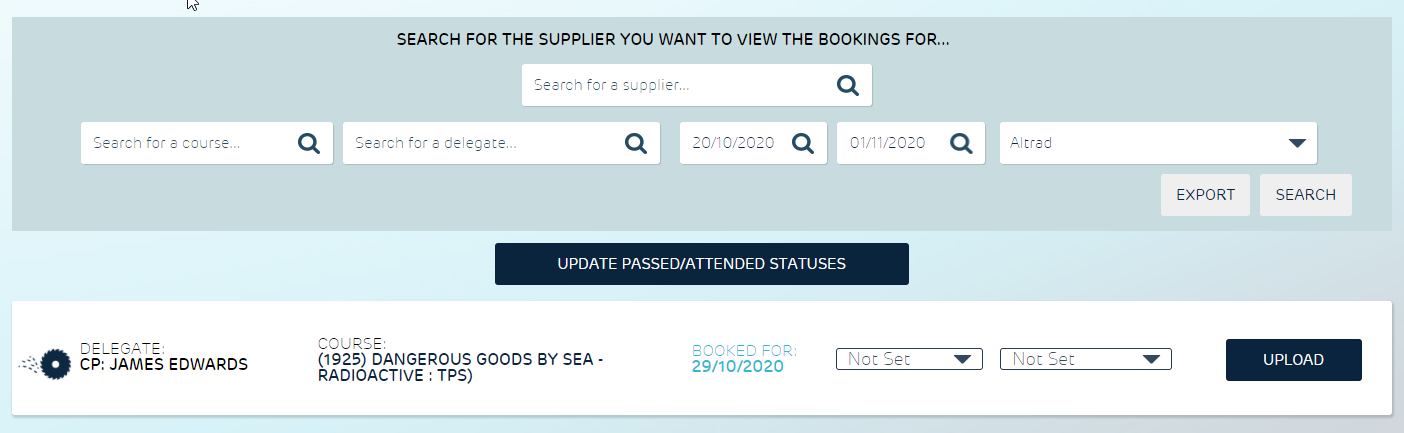The width and height of the screenshot is (1404, 433).
Task: Click the delegate search magnifier icon
Action: pos(636,143)
